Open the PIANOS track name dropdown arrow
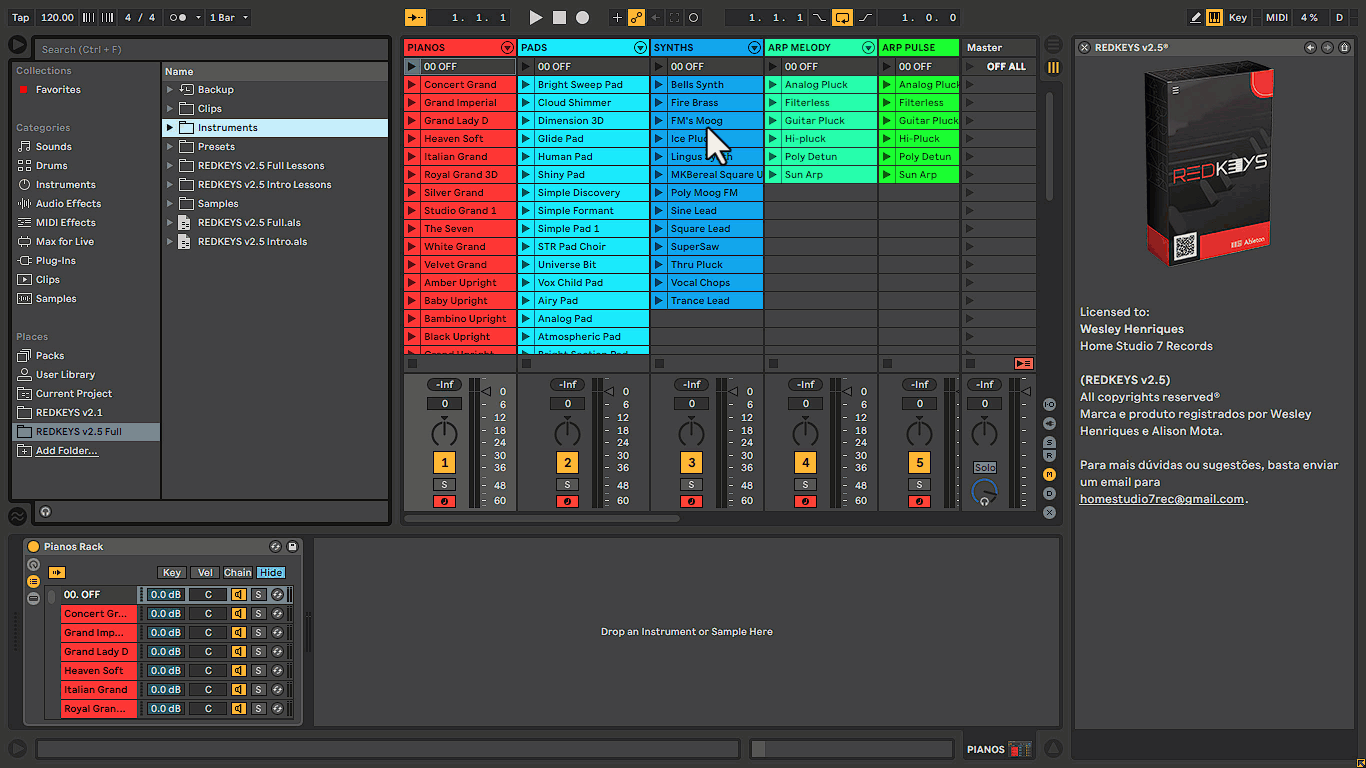The height and width of the screenshot is (768, 1366). (505, 47)
